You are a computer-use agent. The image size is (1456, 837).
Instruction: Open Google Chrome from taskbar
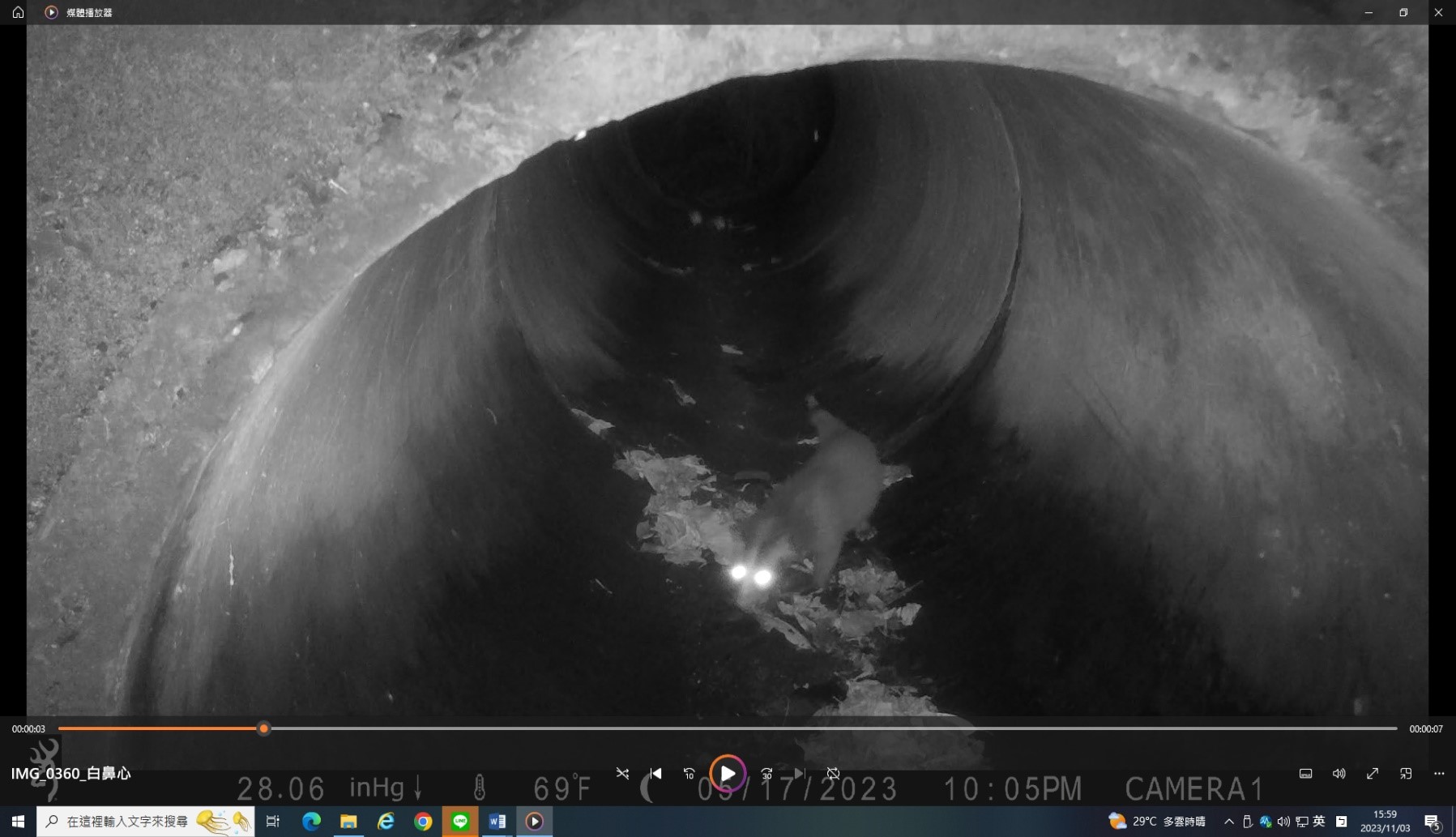423,822
